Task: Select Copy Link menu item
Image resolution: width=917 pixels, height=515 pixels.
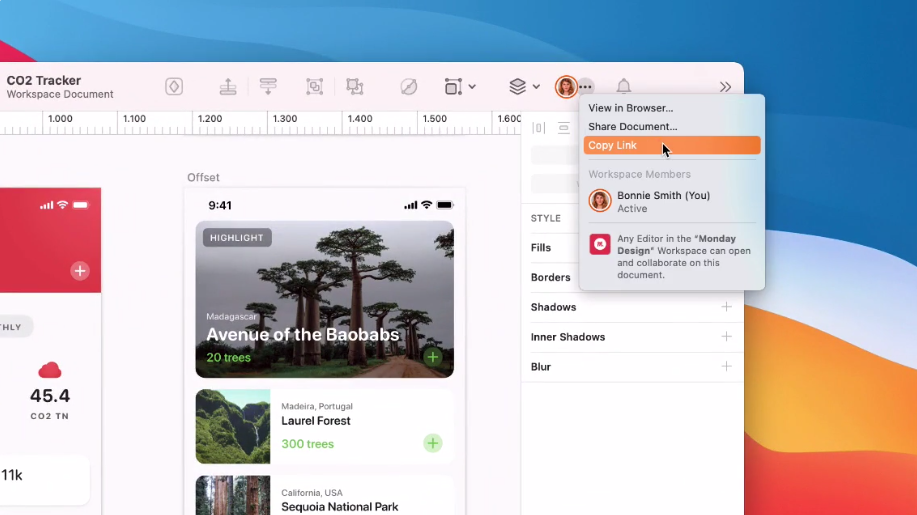Action: click(672, 146)
